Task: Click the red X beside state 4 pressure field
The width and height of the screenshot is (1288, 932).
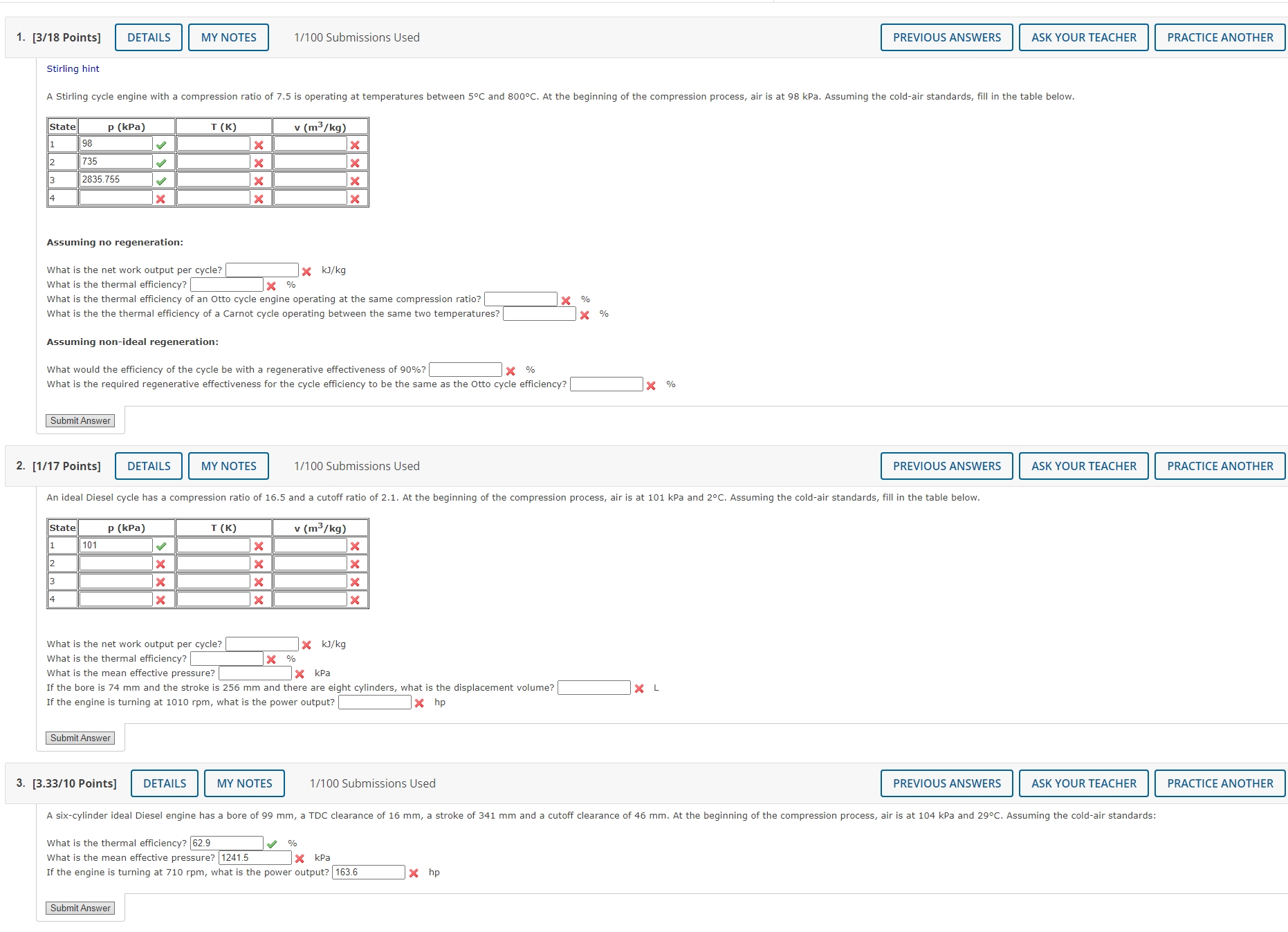Action: pos(160,198)
